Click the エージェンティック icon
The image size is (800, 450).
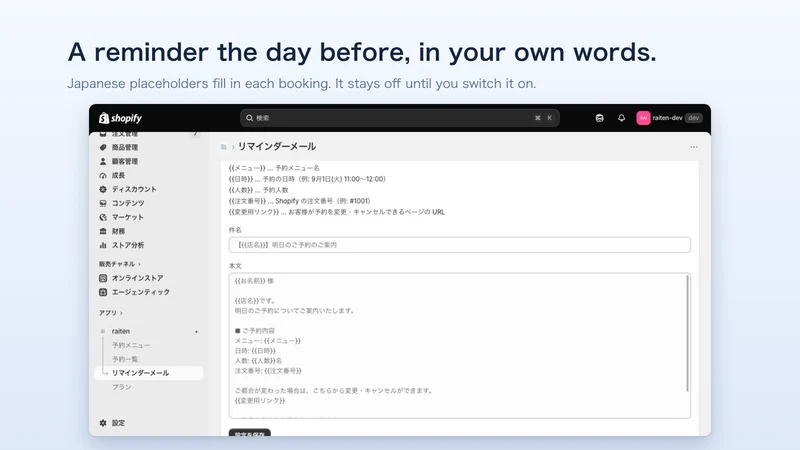(103, 292)
